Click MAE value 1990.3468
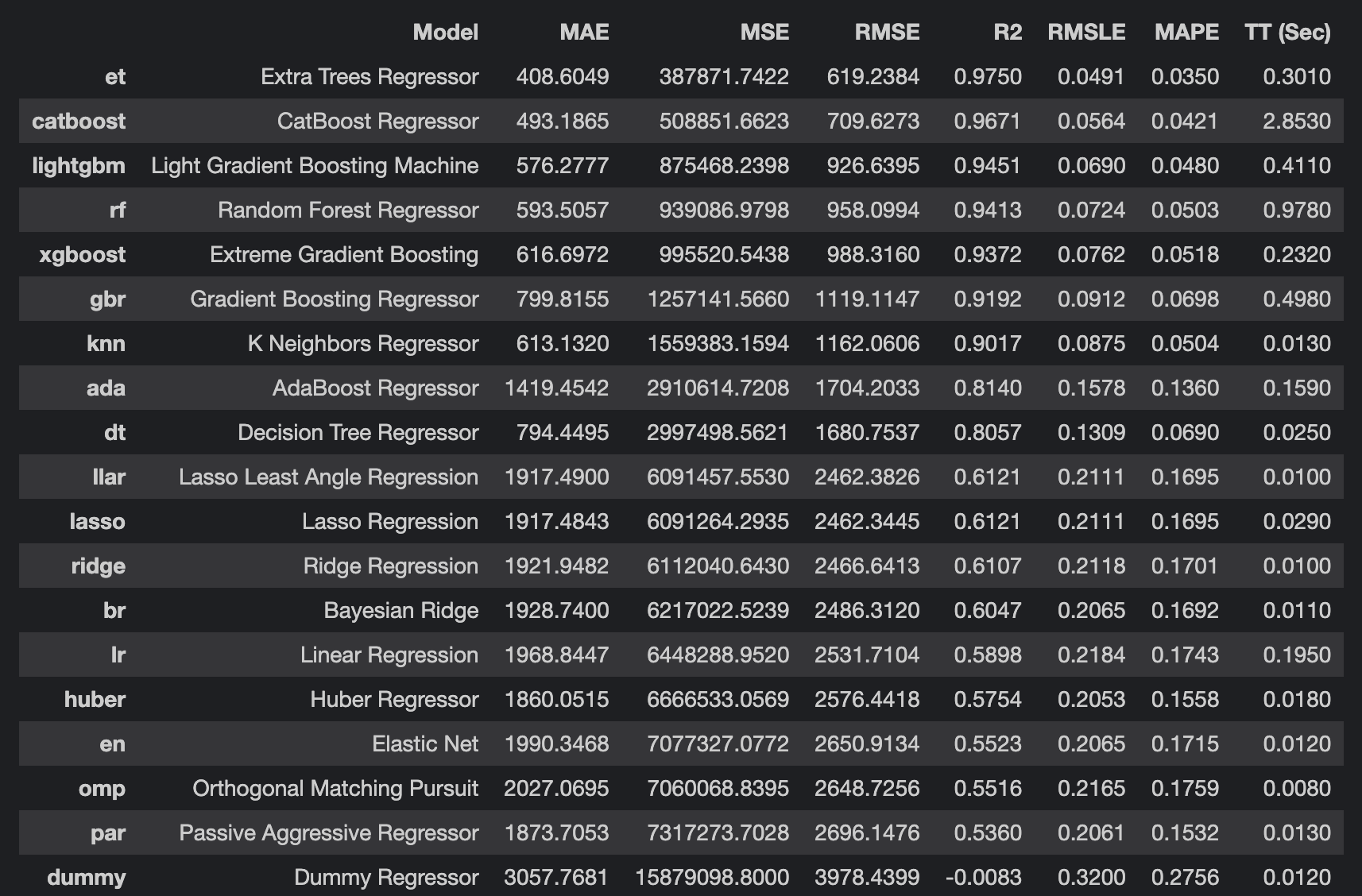 point(557,743)
